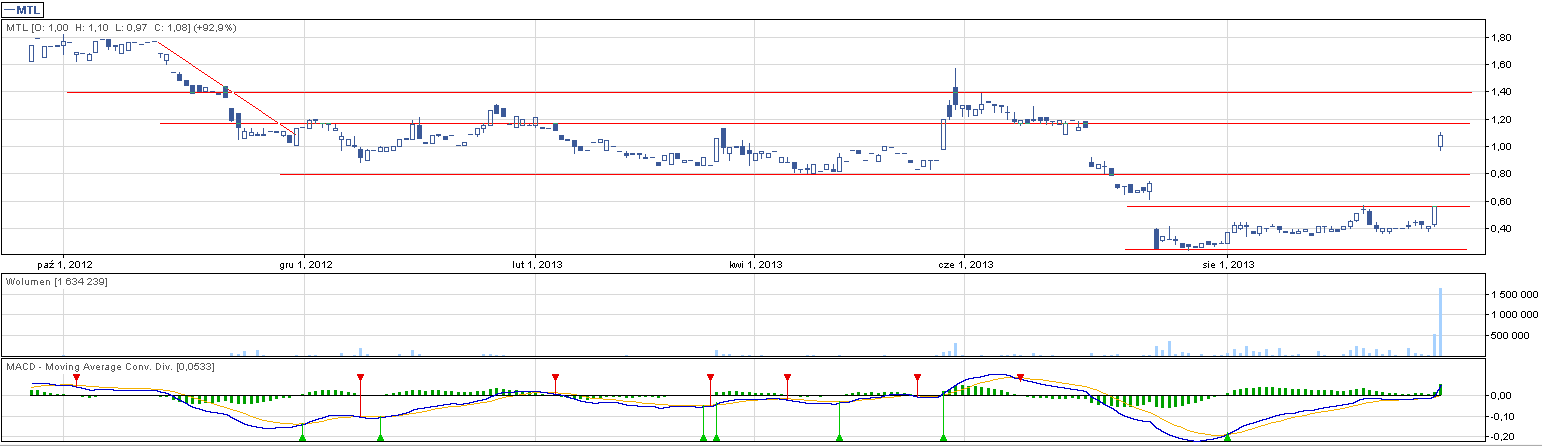Click the cze 1, 2013 date label
Viewport: 1542px width, 446px height.
pos(964,265)
